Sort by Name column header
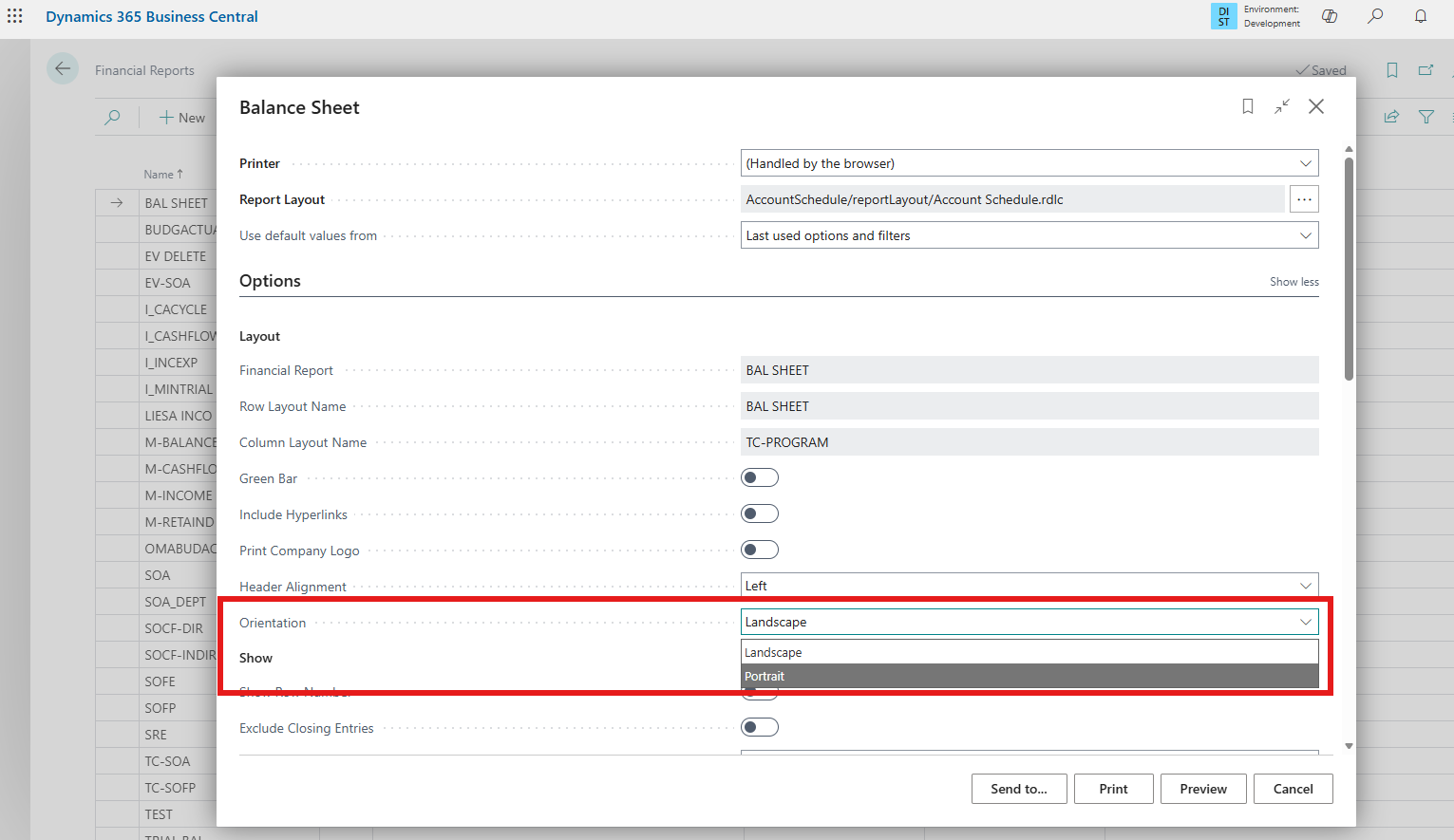Screen dimensions: 1454x840 163,174
